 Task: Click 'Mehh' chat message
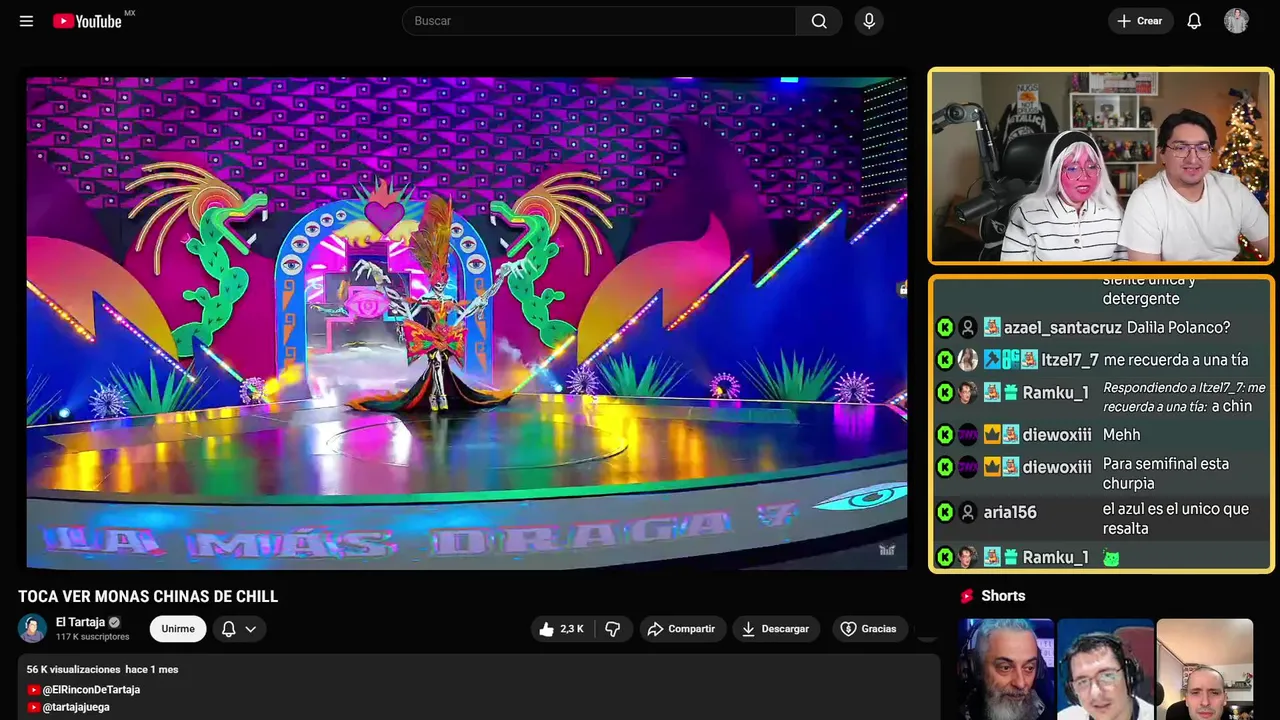[1121, 435]
